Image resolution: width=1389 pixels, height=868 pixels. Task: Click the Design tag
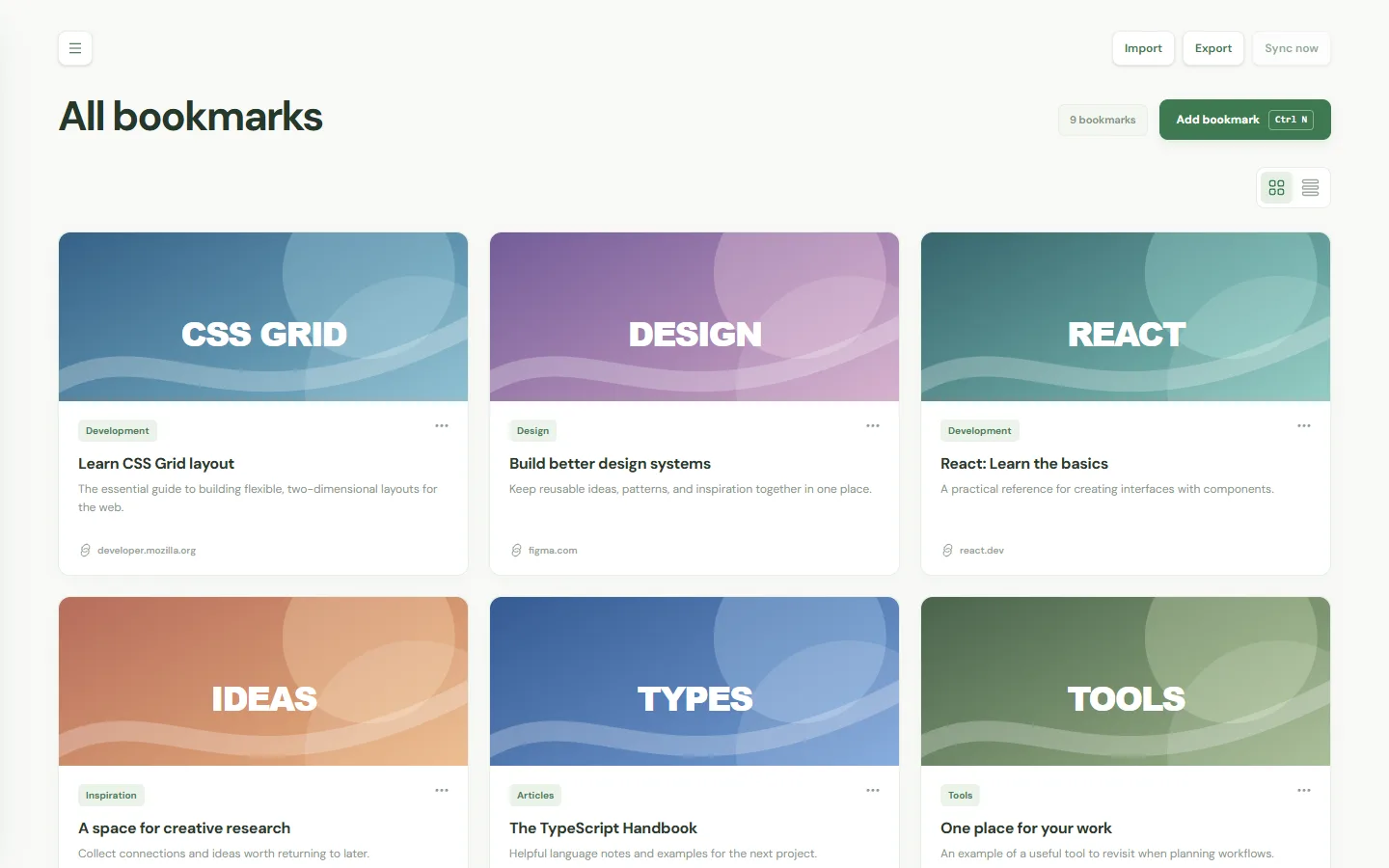[x=532, y=431]
